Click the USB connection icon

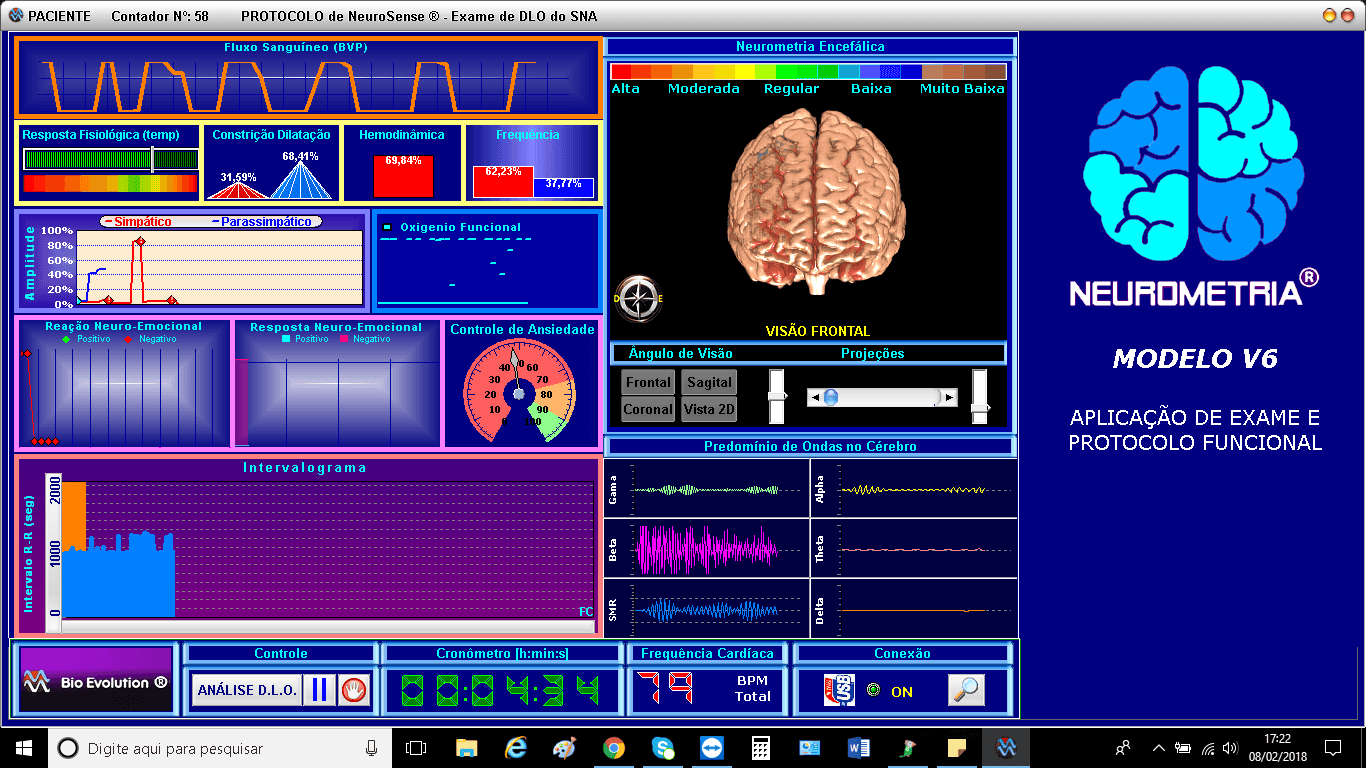pyautogui.click(x=839, y=690)
